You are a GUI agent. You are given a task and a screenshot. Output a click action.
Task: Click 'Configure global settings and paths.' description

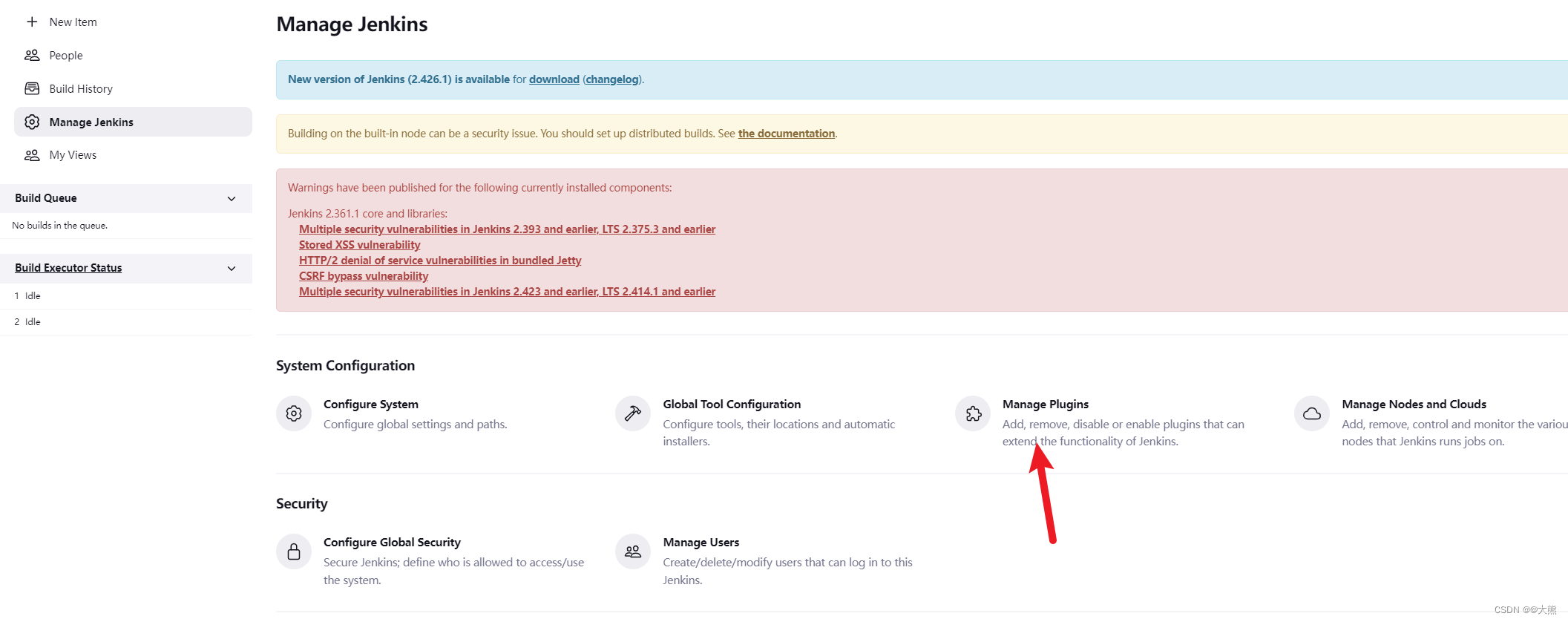416,425
